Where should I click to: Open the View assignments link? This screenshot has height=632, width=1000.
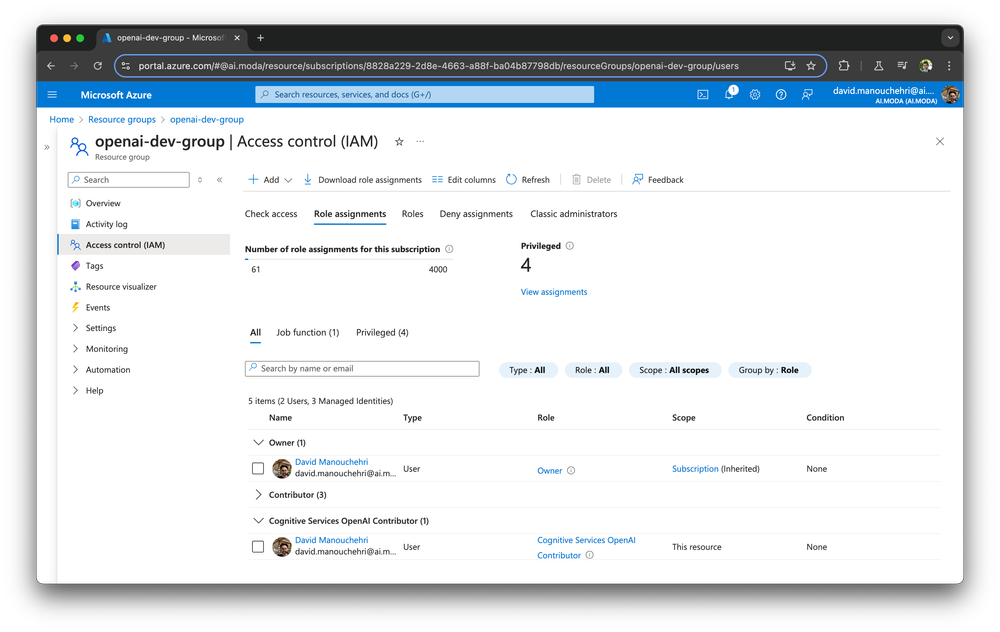(x=556, y=291)
